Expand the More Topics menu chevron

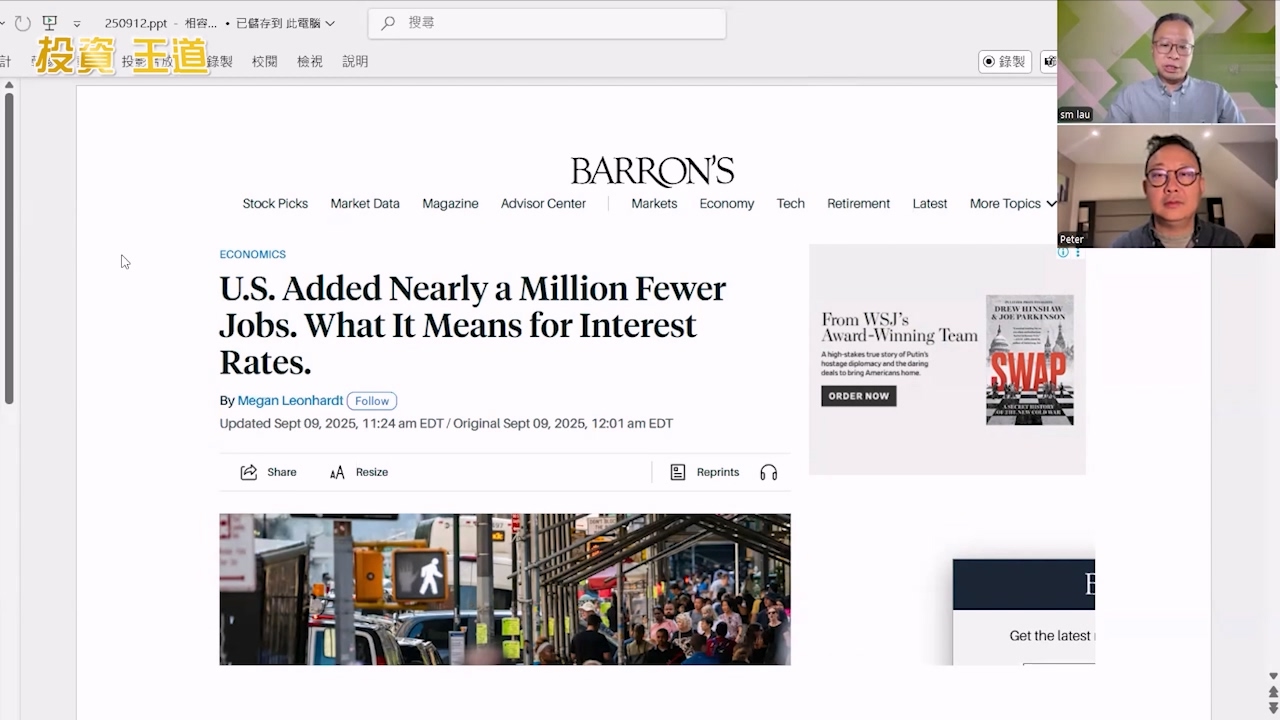[x=1051, y=204]
